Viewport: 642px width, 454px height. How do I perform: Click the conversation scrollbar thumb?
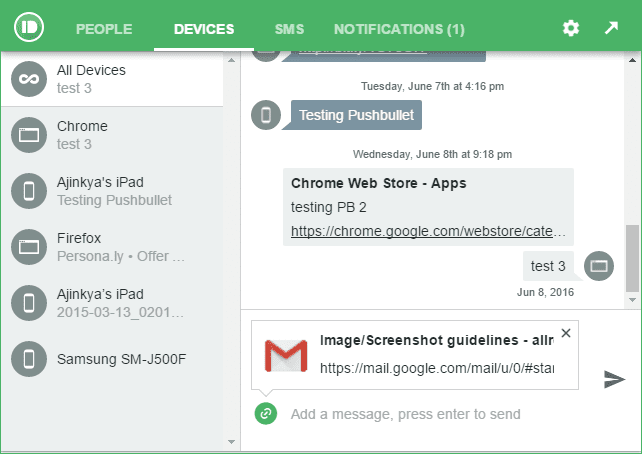point(633,258)
